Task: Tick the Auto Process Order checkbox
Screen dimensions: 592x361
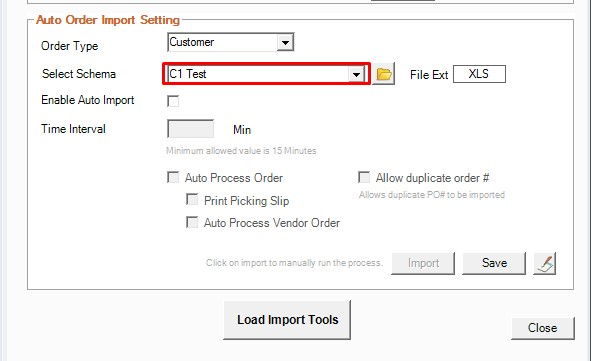Action: [173, 177]
